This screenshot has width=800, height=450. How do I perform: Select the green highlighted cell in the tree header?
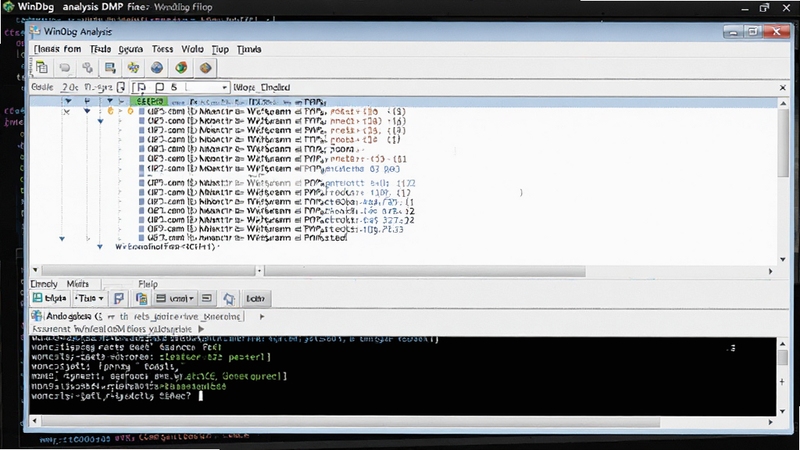tap(149, 102)
